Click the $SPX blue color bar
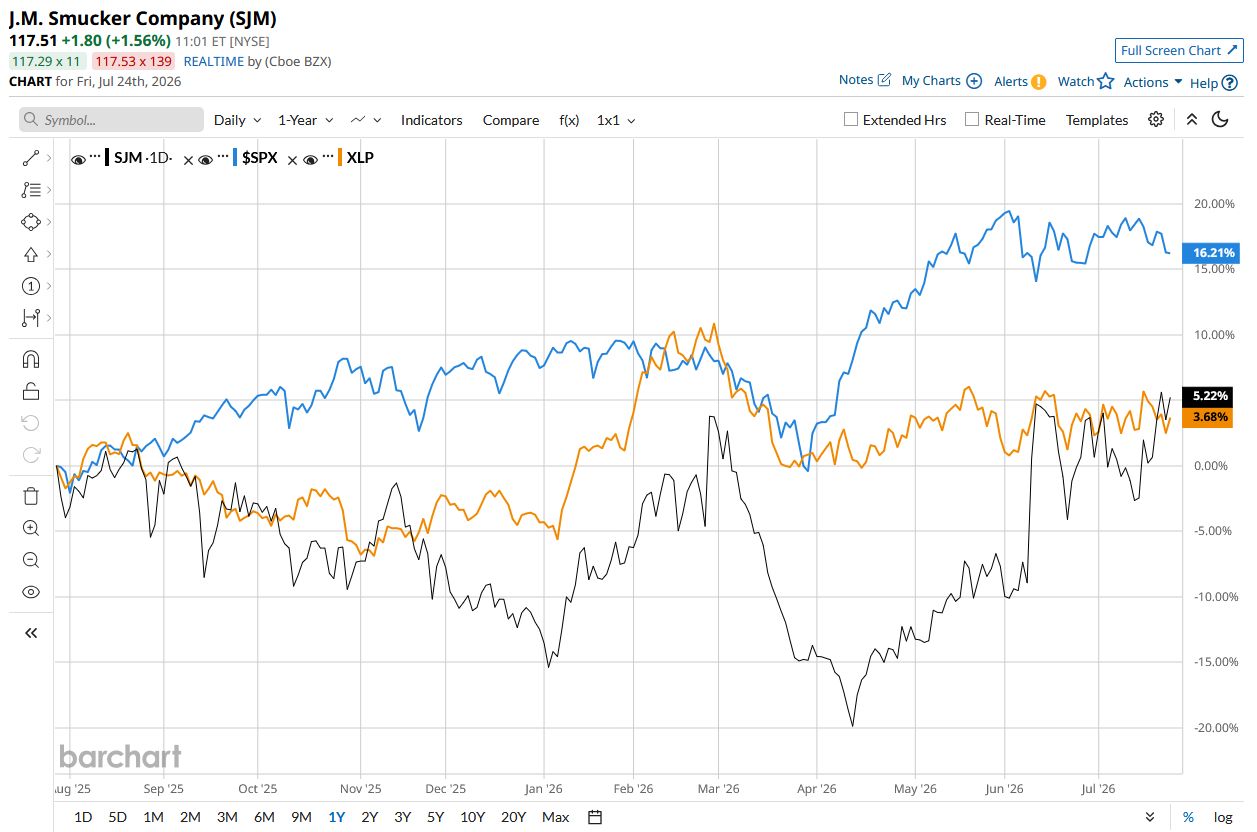The image size is (1257, 832). 235,158
